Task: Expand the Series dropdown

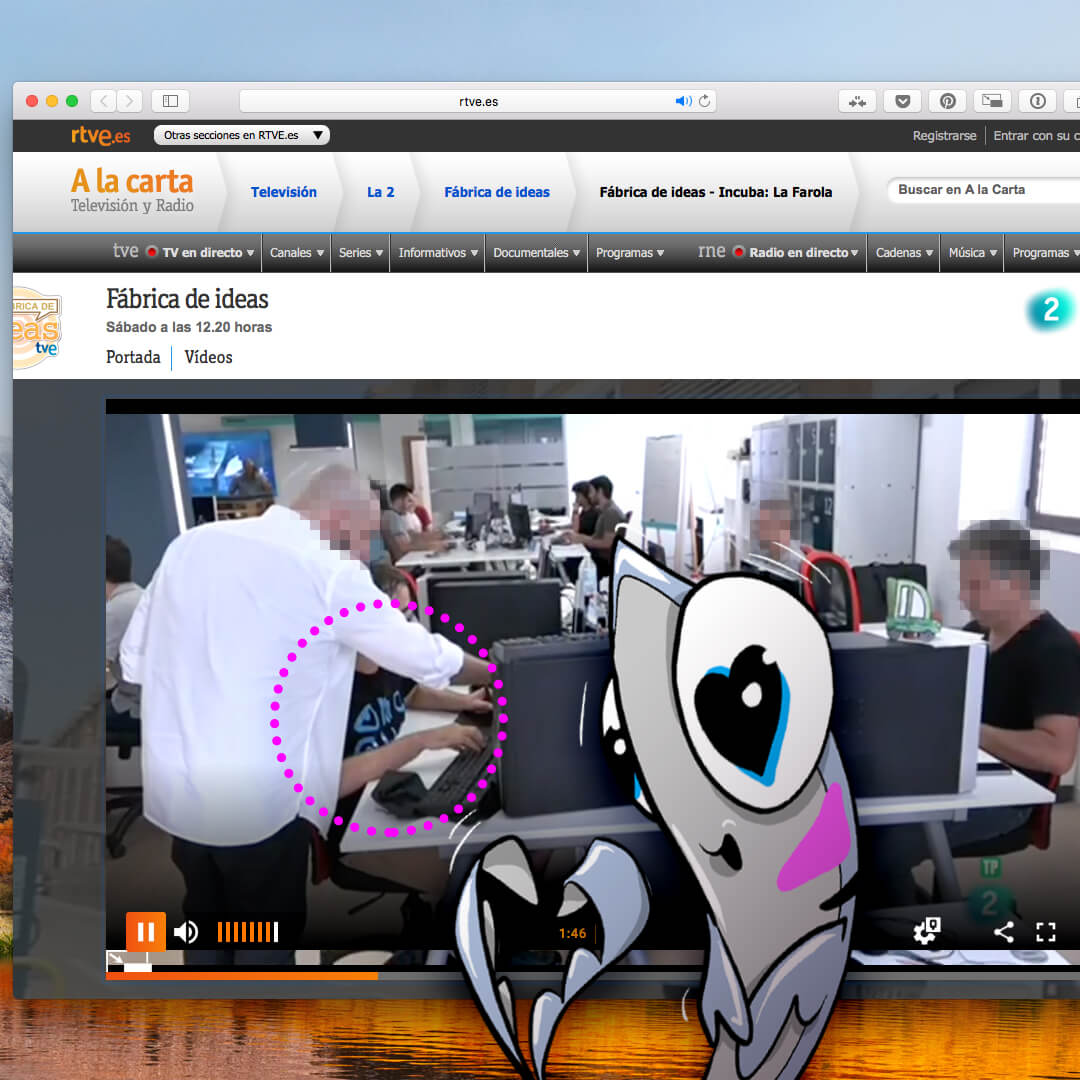Action: point(361,253)
